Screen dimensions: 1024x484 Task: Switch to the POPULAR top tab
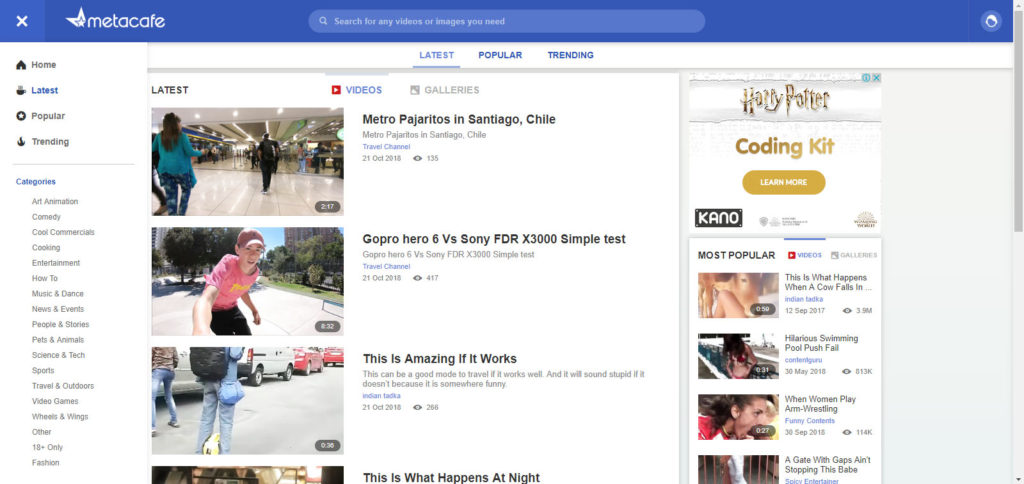[500, 56]
